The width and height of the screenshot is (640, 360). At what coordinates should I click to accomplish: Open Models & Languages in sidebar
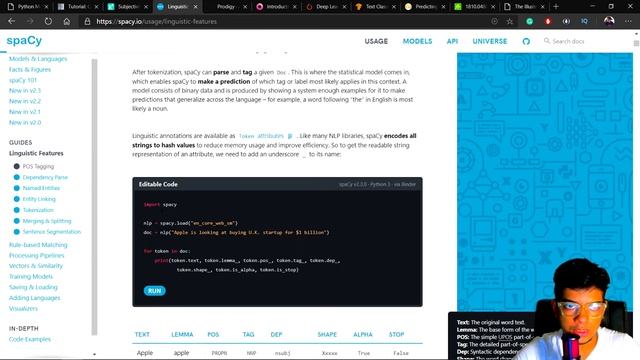tap(38, 59)
